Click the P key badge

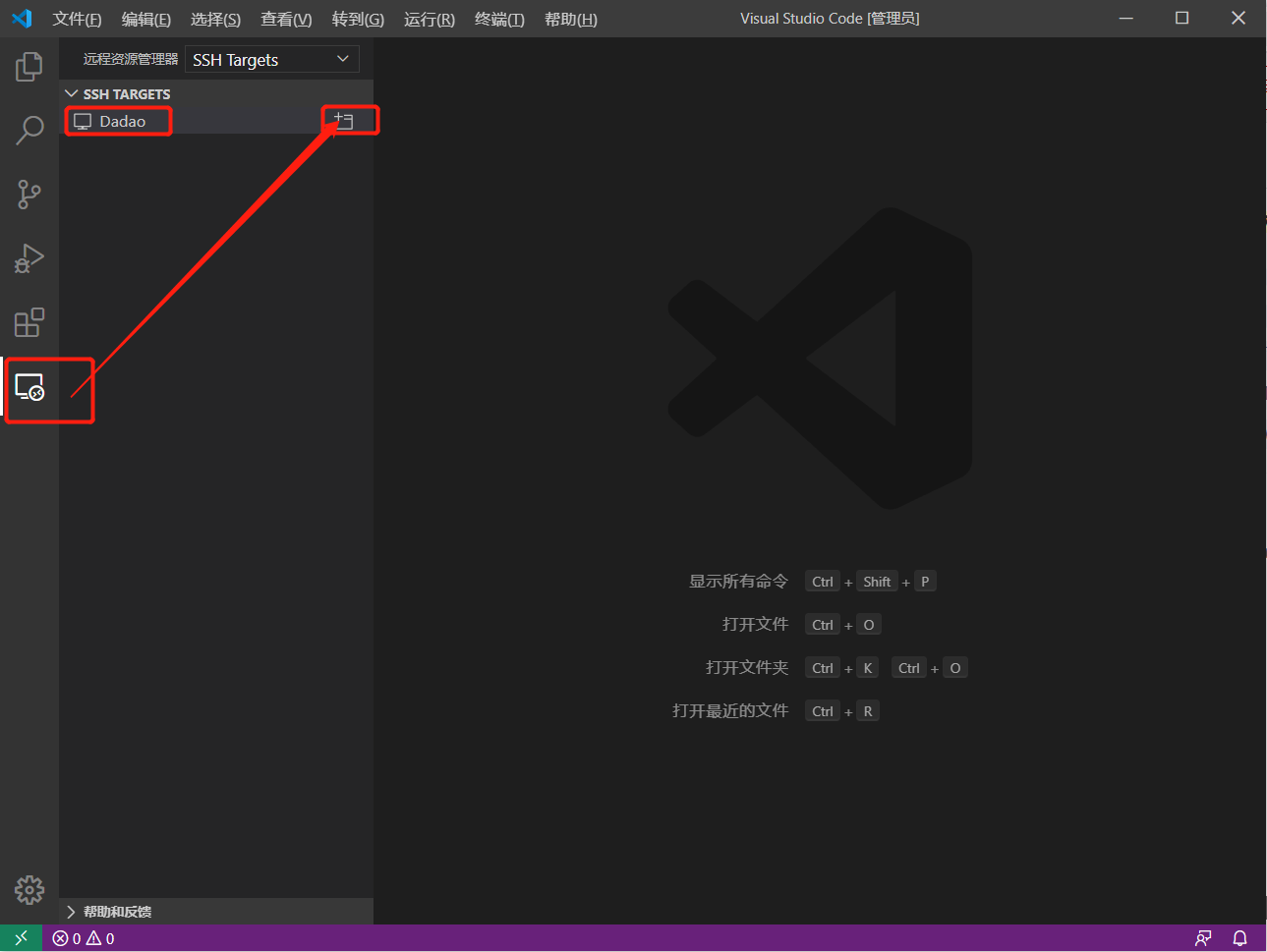(x=925, y=582)
